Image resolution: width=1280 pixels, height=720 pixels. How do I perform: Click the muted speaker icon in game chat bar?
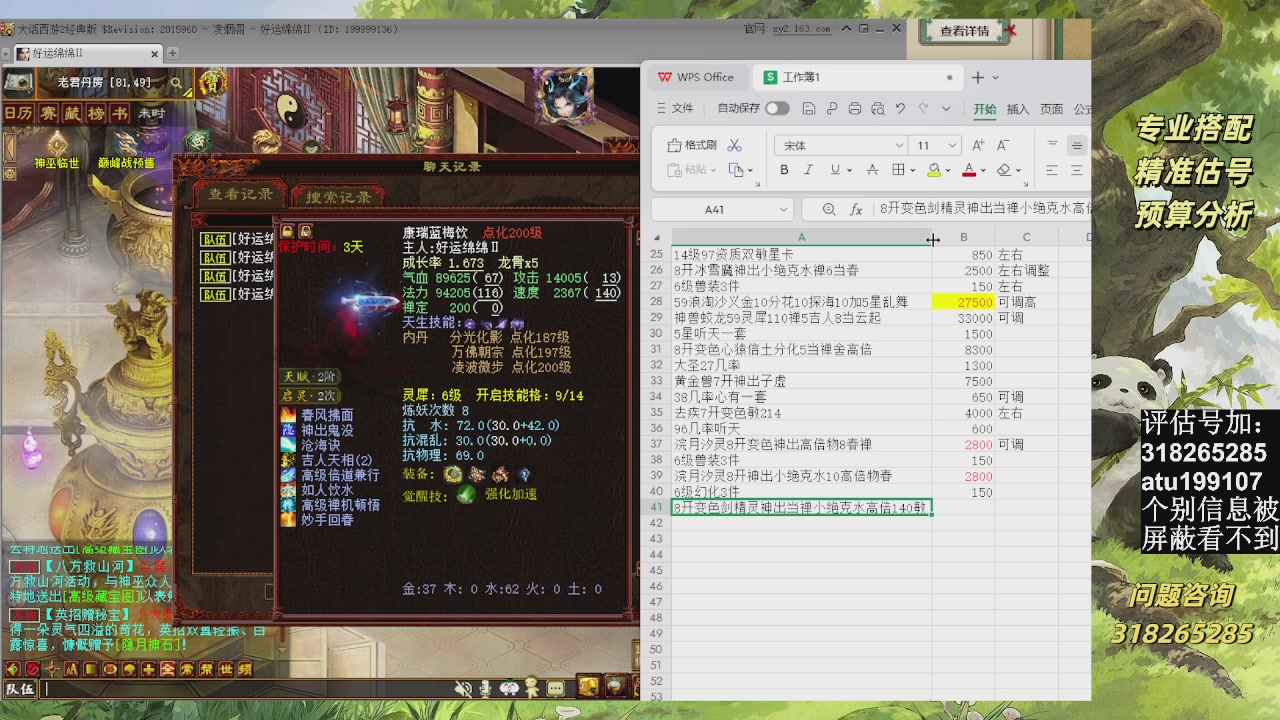pos(463,688)
